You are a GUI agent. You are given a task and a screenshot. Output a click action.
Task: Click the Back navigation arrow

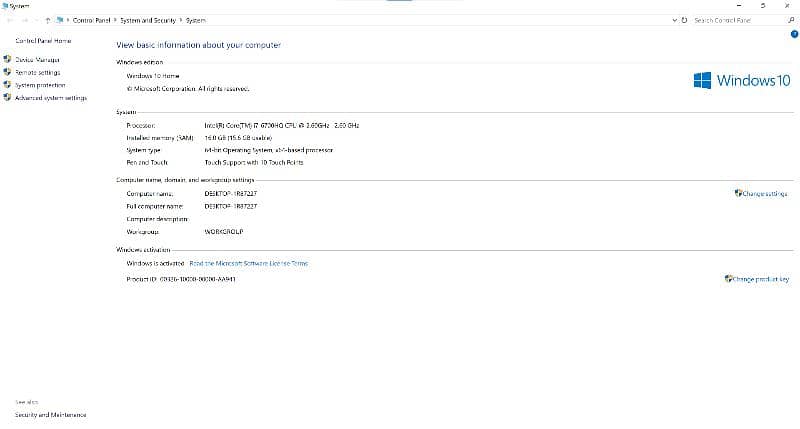point(9,20)
